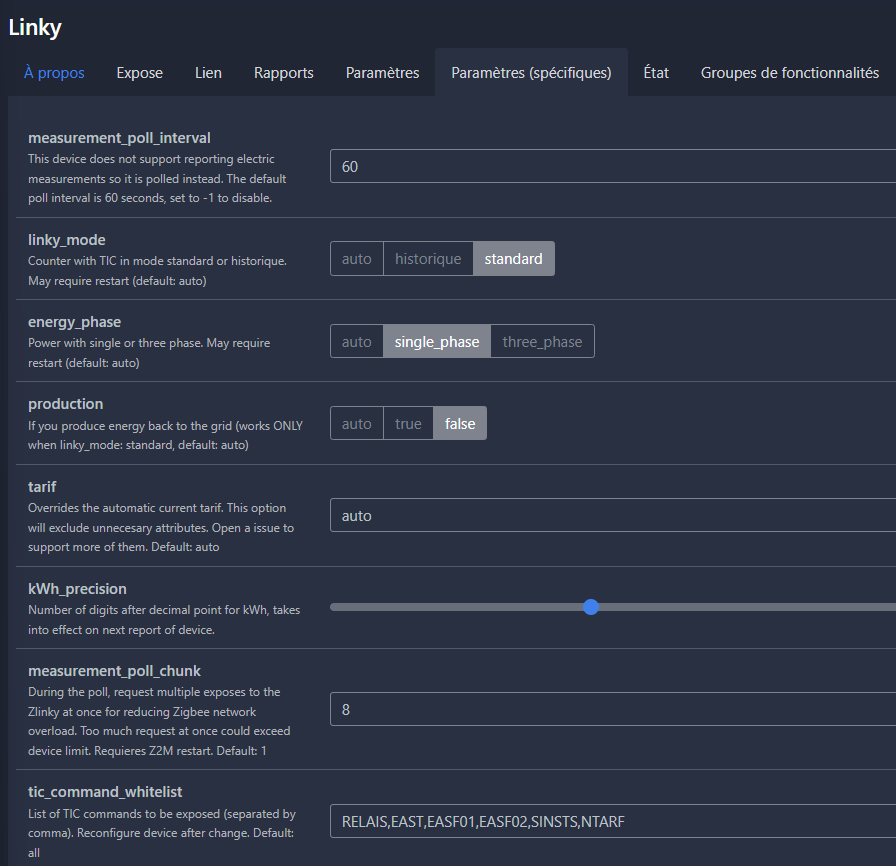The height and width of the screenshot is (866, 896).
Task: Set production to false
Action: pos(460,424)
